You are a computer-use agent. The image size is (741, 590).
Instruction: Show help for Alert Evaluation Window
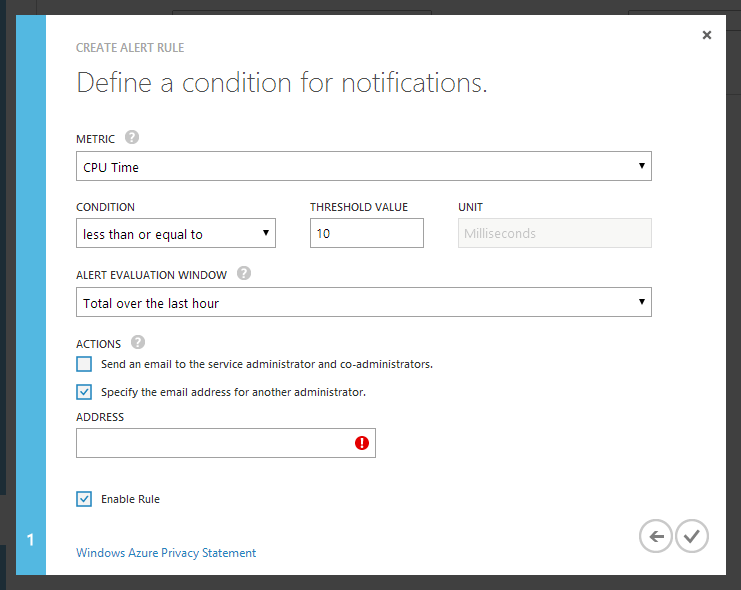tap(244, 273)
